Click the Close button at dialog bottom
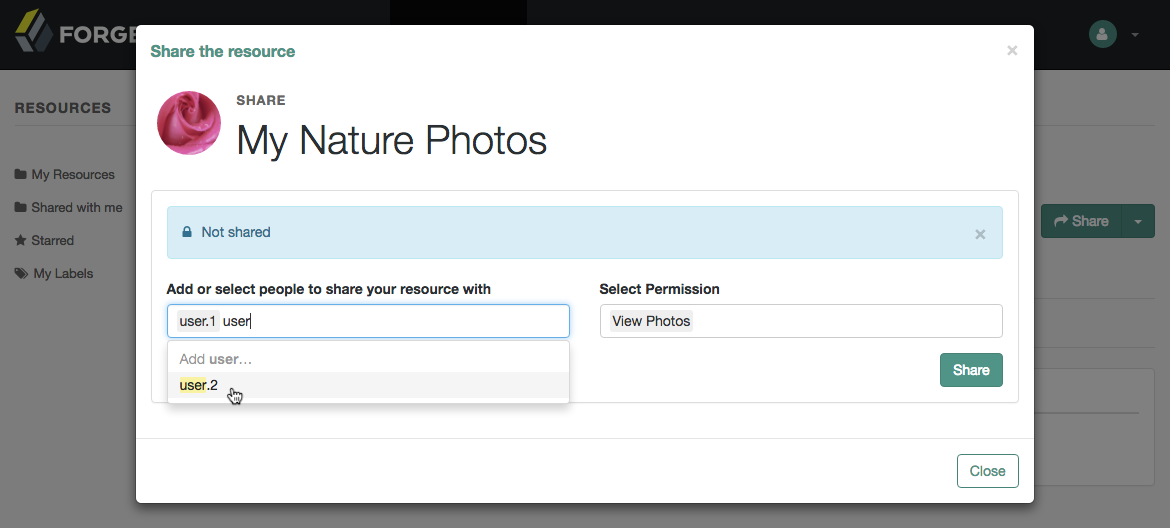Image resolution: width=1170 pixels, height=528 pixels. click(987, 471)
